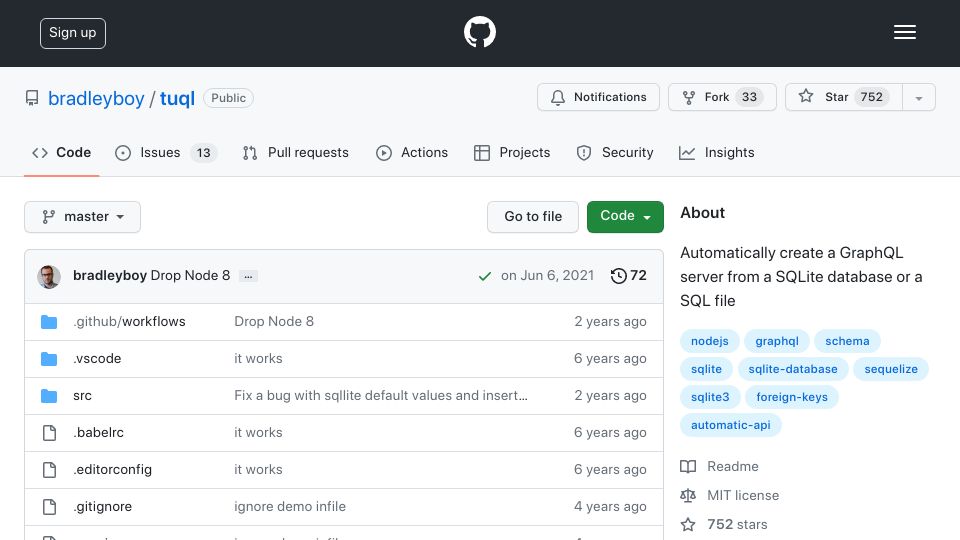Open the 752 stars link

724,524
